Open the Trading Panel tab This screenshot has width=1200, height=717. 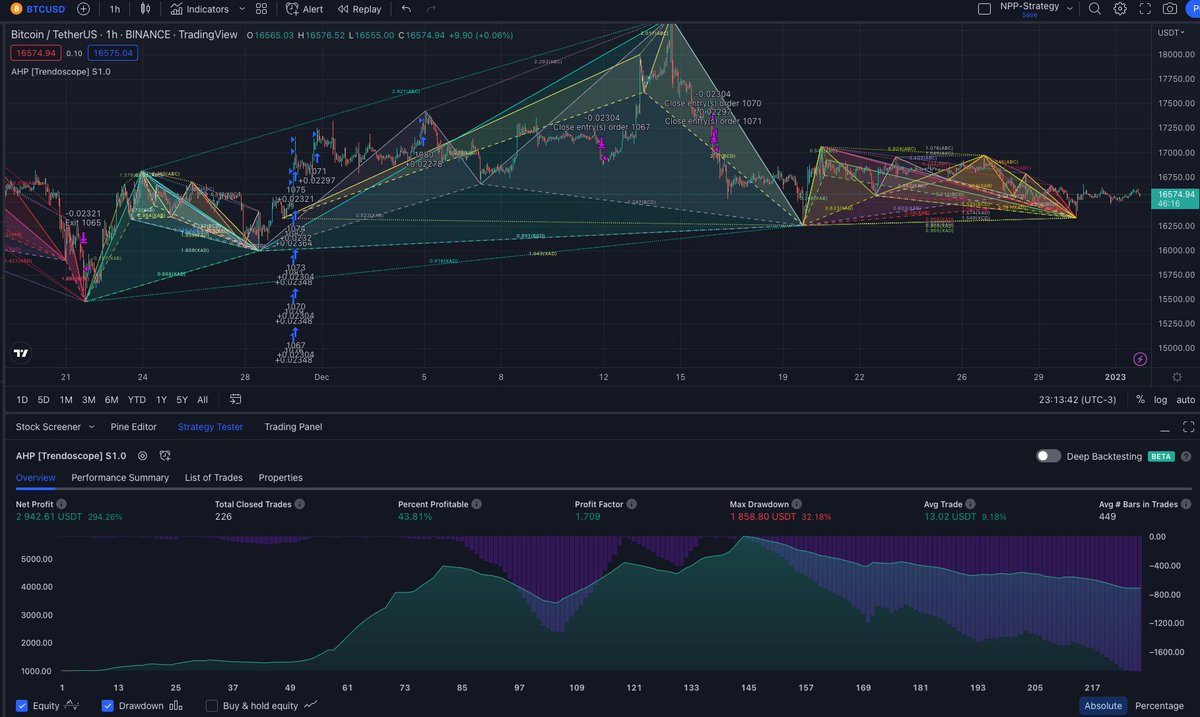pyautogui.click(x=293, y=427)
